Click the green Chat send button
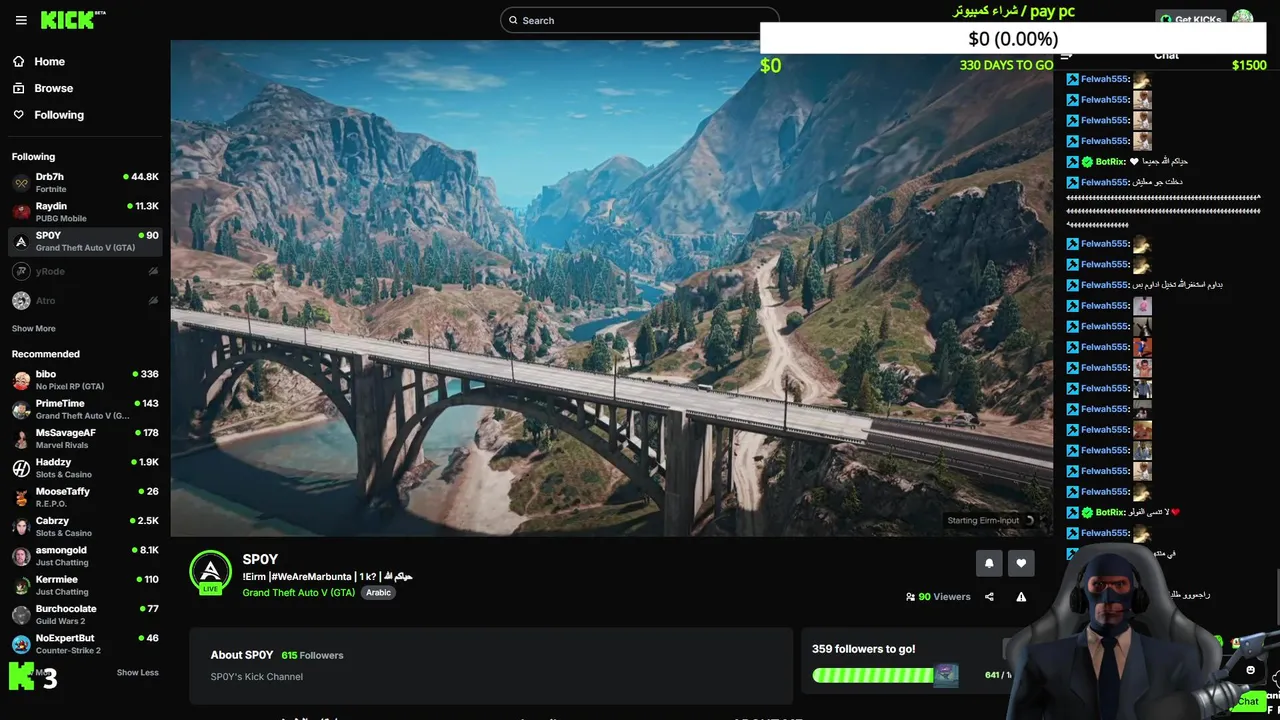Screen dimensions: 1280x720 point(1247,701)
